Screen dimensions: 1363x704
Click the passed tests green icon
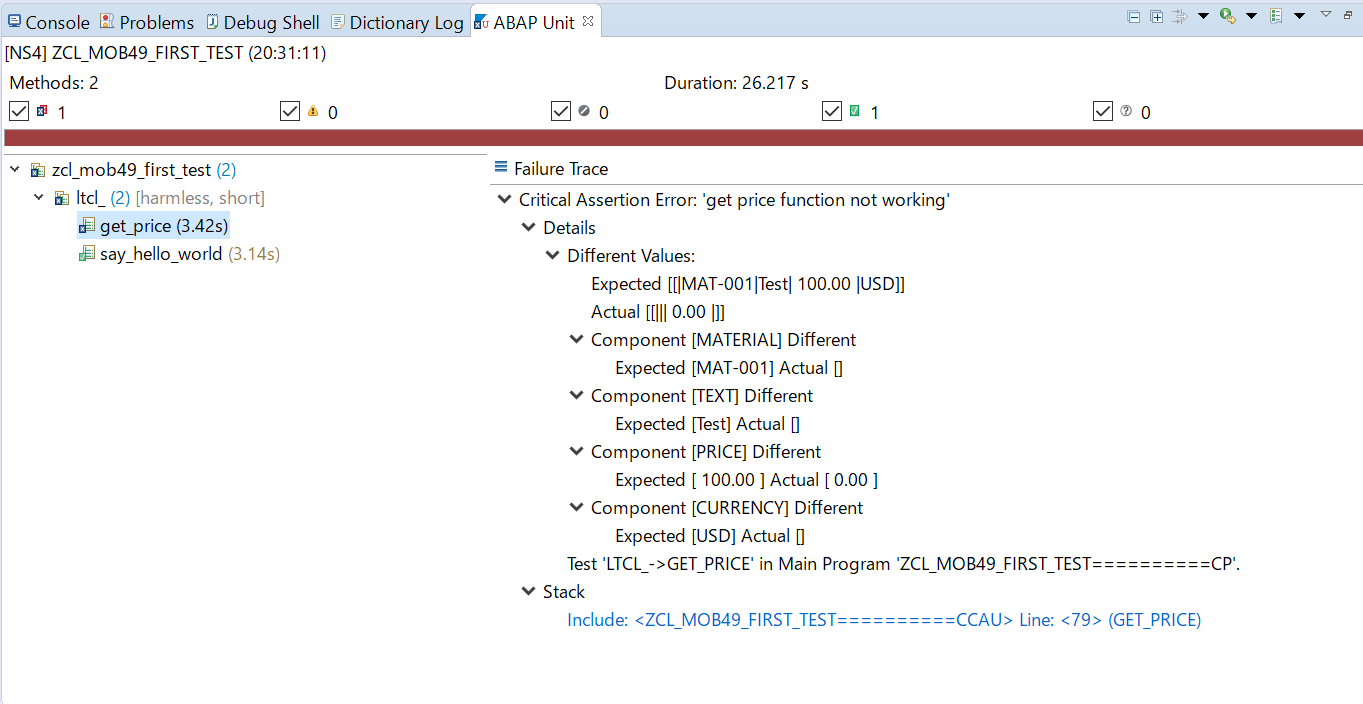pyautogui.click(x=855, y=111)
